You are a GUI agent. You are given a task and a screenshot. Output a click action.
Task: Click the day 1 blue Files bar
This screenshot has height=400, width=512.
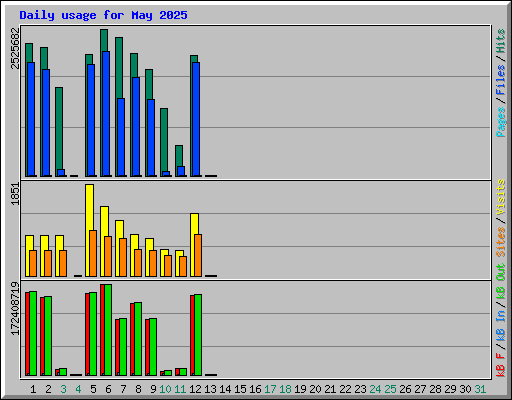point(31,119)
